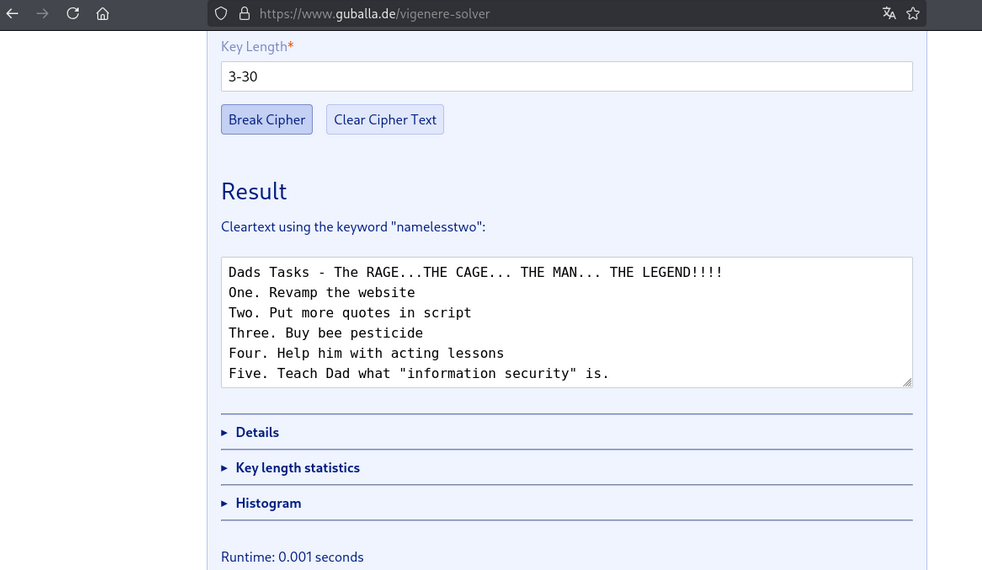Reload the current page
The width and height of the screenshot is (982, 570).
point(73,14)
